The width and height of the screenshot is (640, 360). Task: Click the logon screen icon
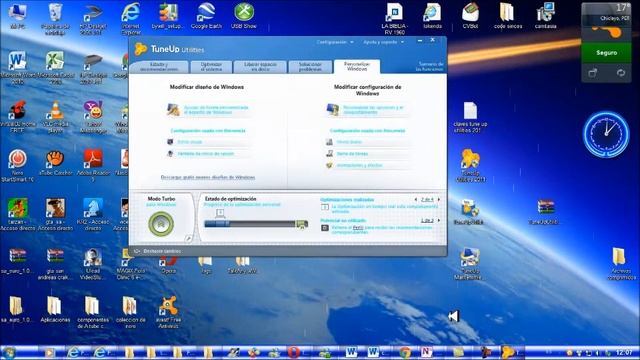click(x=170, y=153)
